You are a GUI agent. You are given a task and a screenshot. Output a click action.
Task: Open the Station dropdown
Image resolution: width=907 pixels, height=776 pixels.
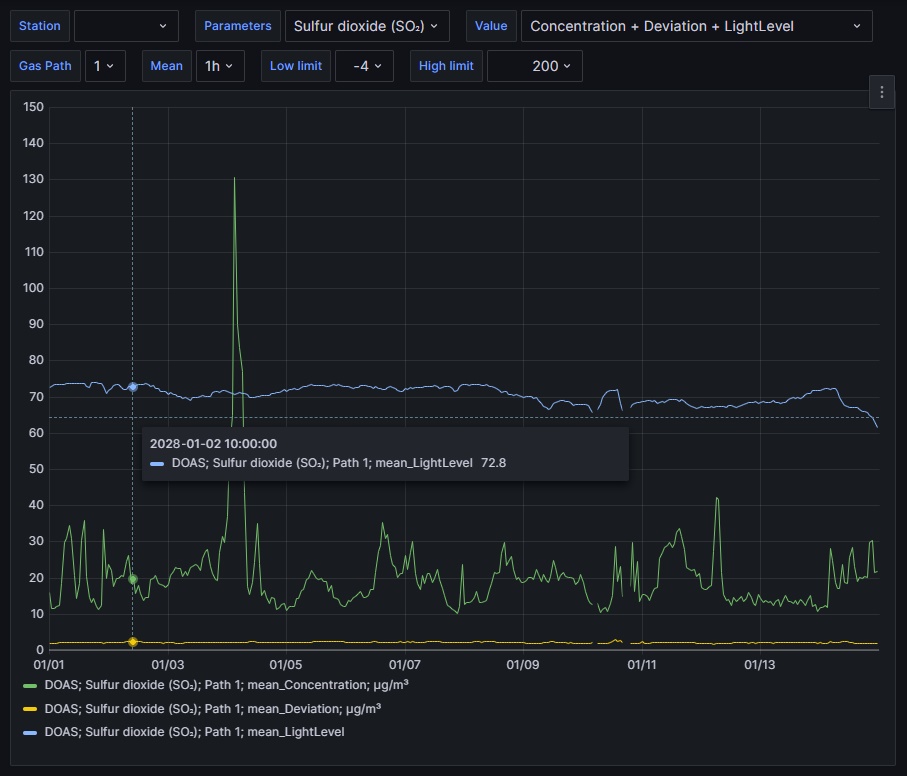[126, 26]
